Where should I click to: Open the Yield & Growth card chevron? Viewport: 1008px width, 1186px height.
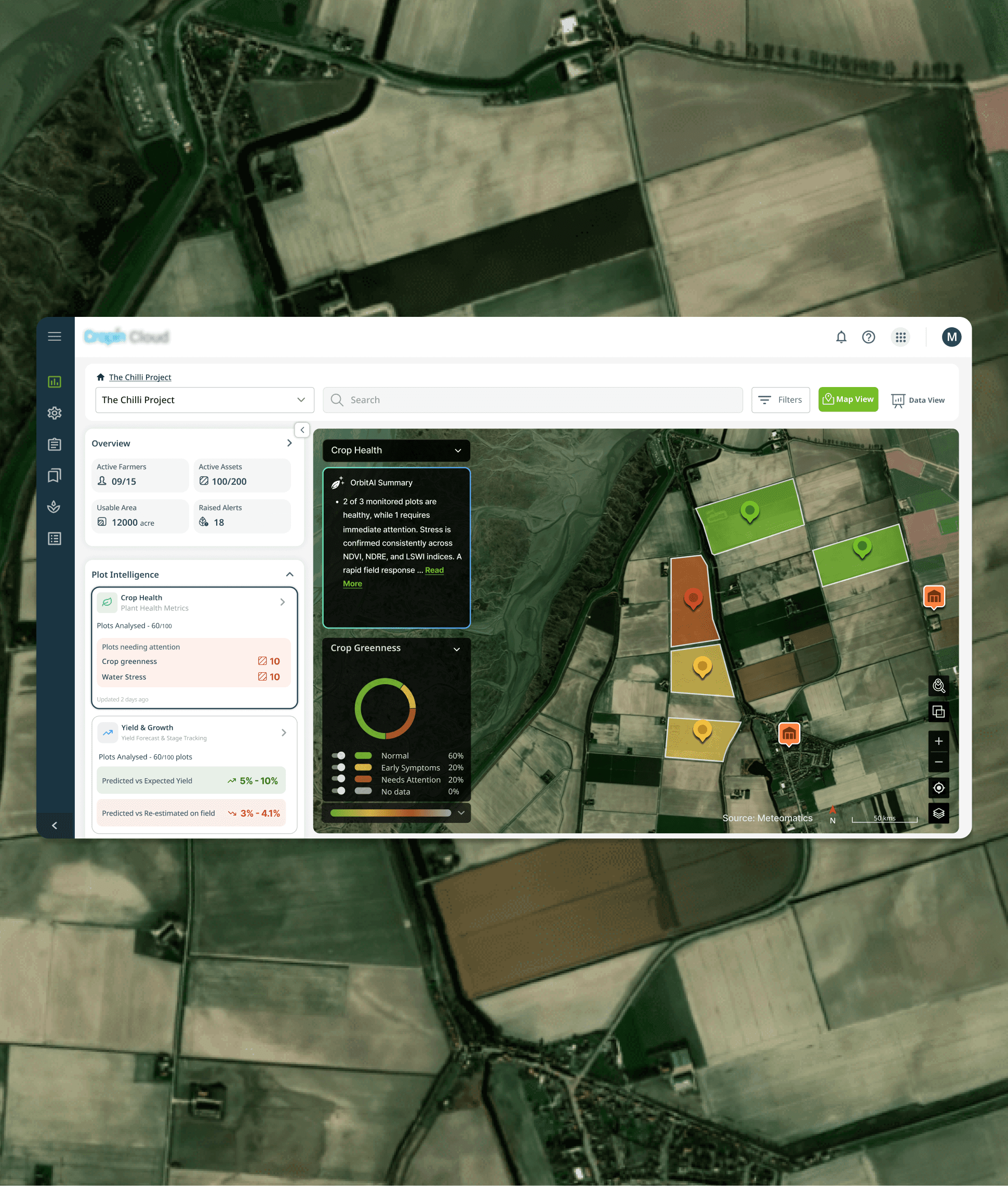point(284,732)
